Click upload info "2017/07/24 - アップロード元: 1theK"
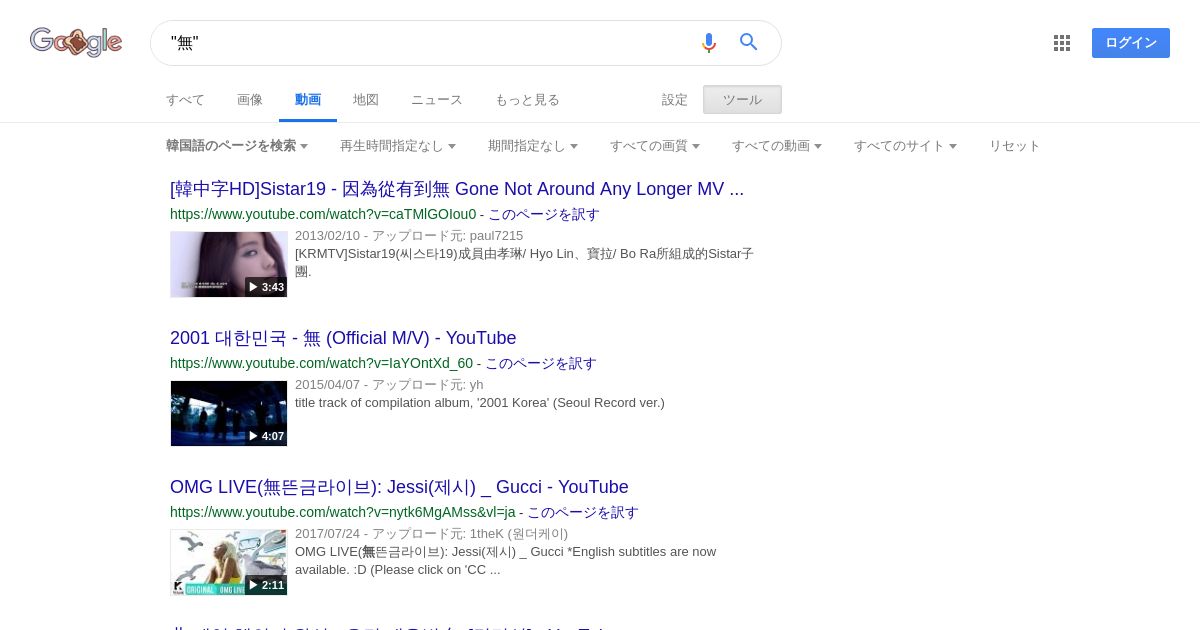This screenshot has height=630, width=1200. 431,534
